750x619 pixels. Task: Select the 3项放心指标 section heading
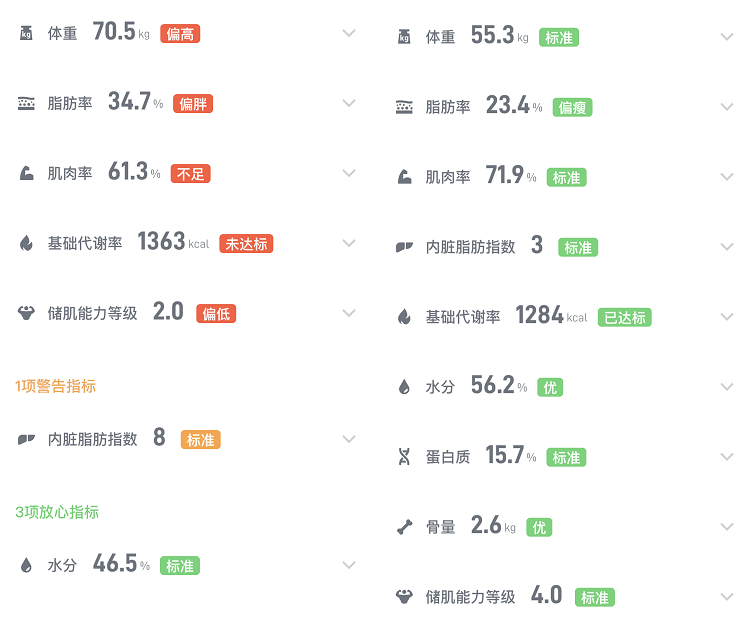tap(57, 512)
